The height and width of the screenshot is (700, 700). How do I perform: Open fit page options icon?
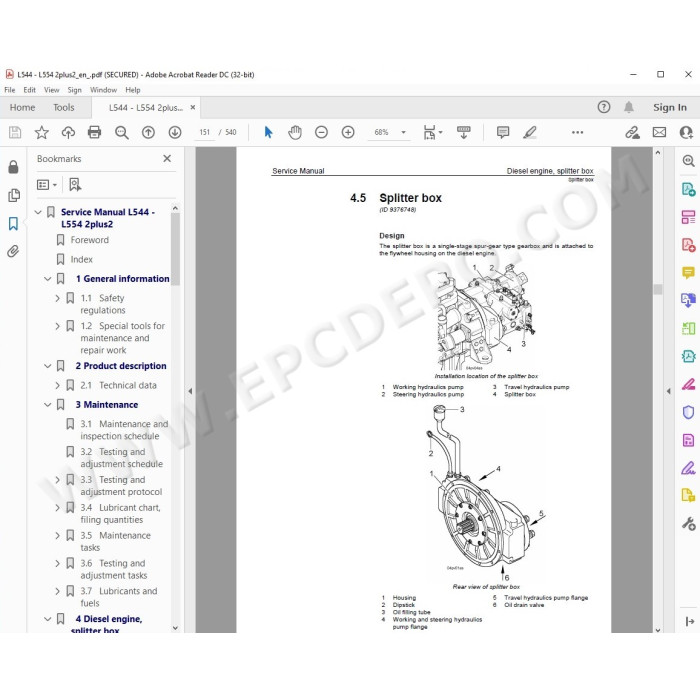432,132
